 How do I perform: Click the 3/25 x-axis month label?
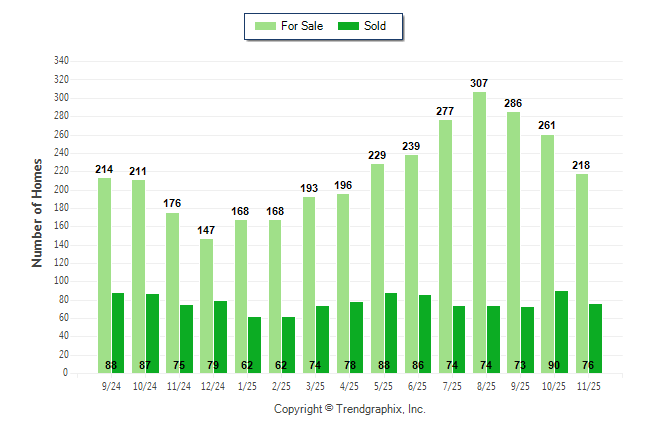coord(316,386)
